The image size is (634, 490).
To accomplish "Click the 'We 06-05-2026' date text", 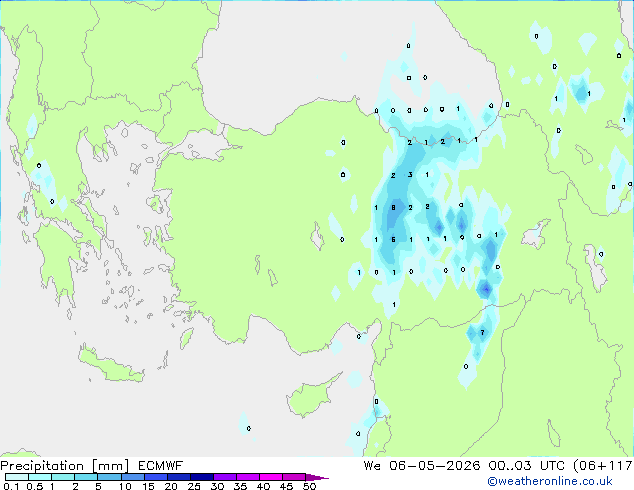I will point(422,466).
